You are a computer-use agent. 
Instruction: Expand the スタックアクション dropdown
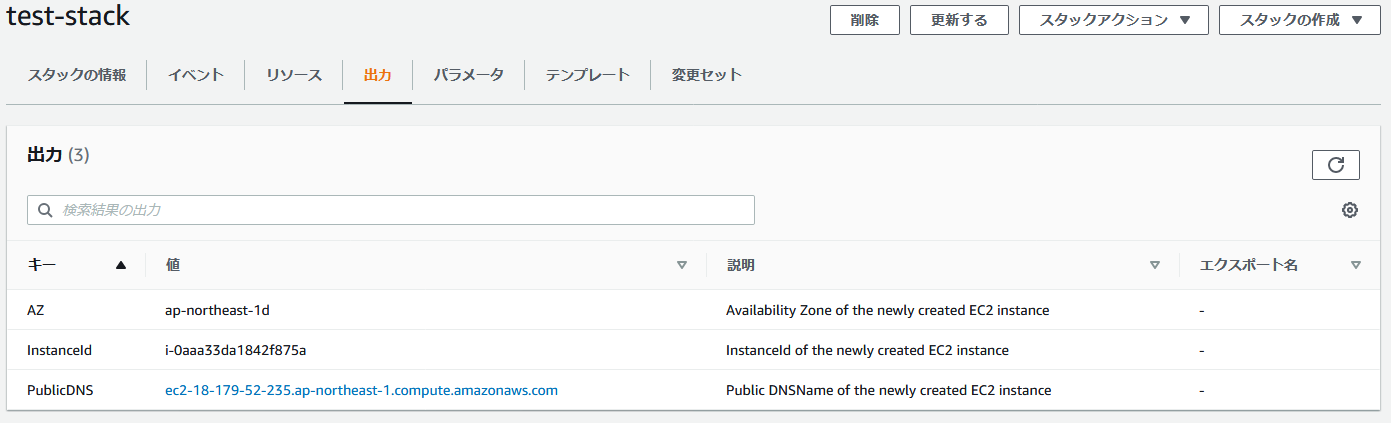click(1113, 20)
